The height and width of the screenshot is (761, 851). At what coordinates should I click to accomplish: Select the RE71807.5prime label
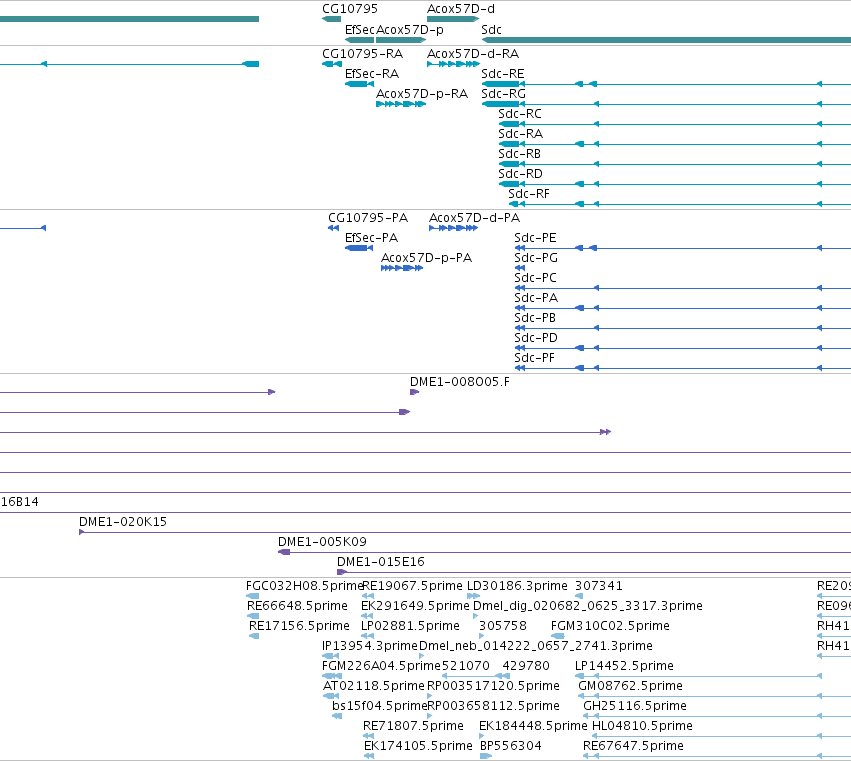coord(413,727)
